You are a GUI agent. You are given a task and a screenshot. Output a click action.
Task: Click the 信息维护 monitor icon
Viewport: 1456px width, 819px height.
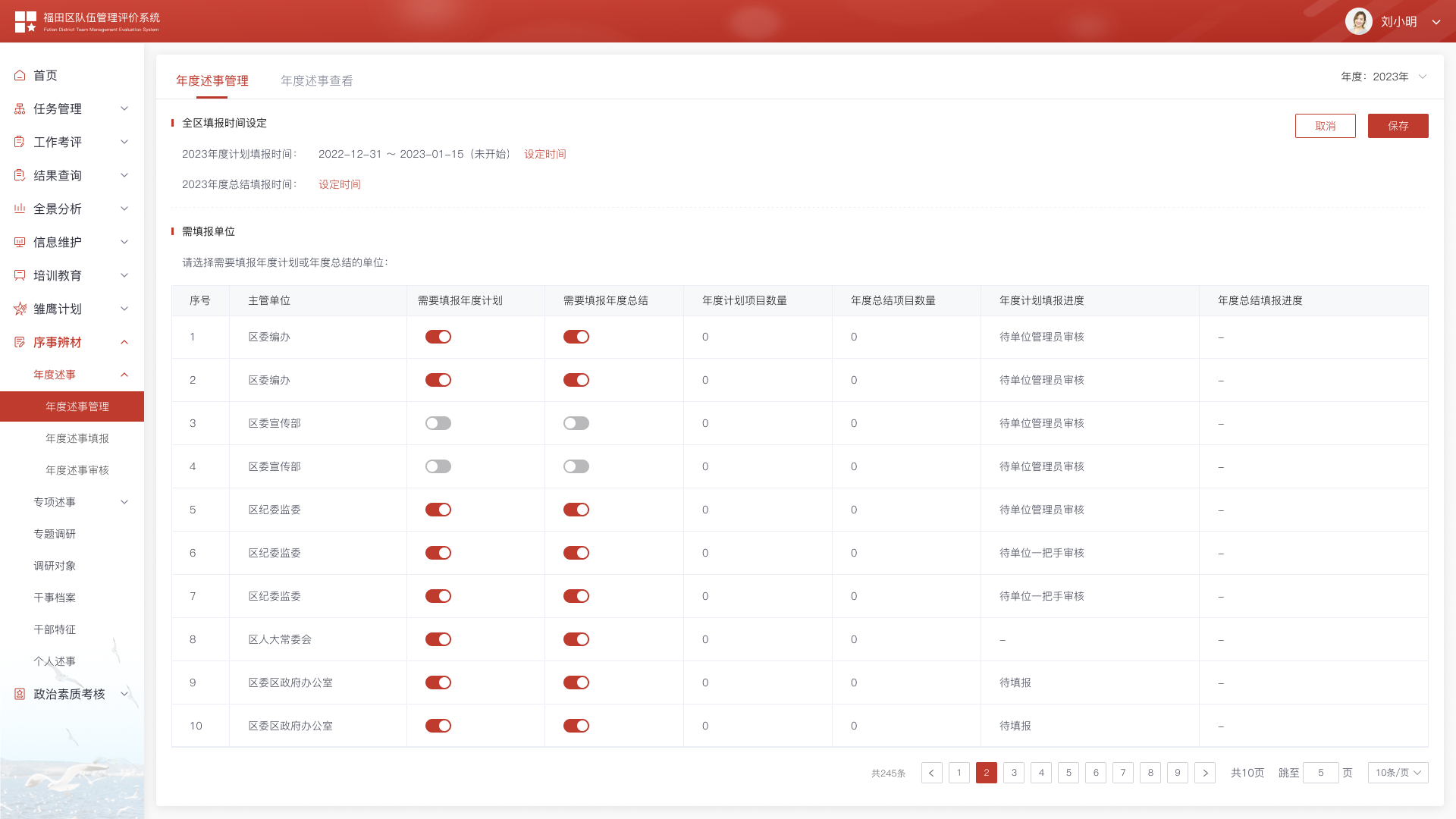coord(20,242)
